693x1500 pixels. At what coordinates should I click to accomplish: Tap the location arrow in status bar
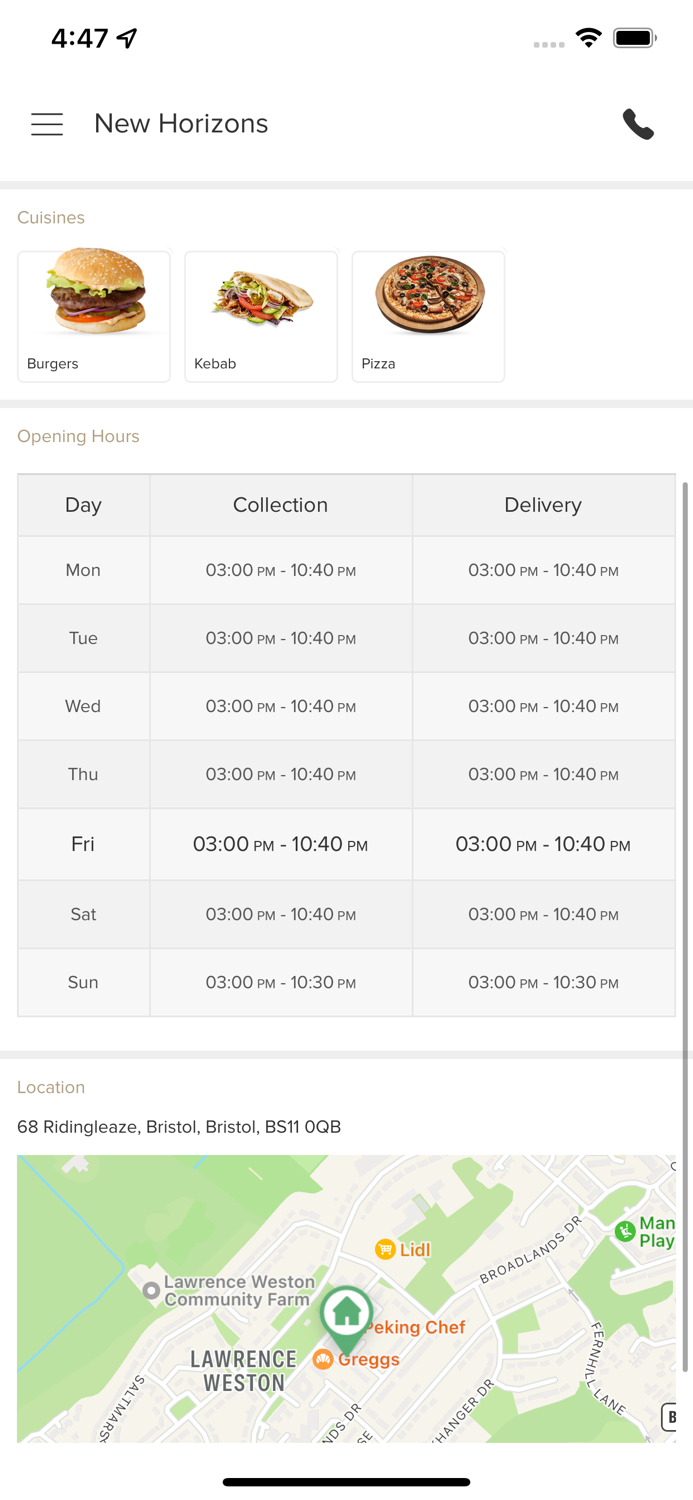[x=127, y=38]
